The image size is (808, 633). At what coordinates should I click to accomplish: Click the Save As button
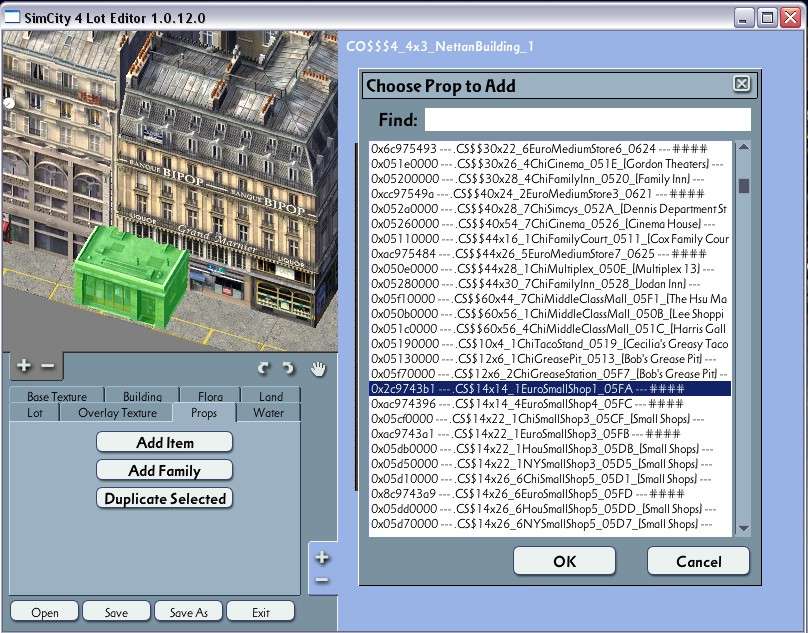click(189, 612)
